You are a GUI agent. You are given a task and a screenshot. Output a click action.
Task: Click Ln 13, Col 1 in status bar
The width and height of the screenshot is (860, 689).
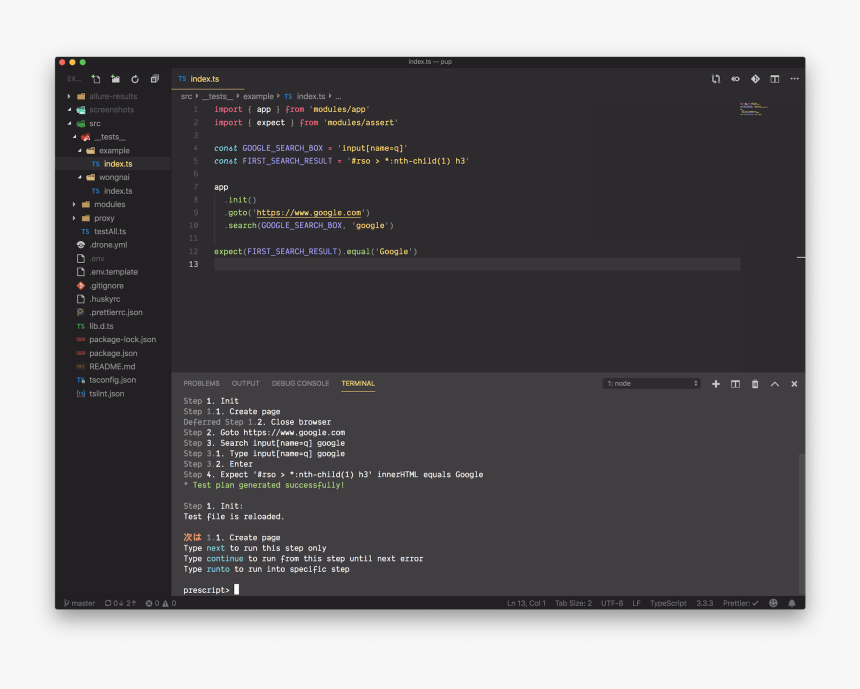(x=526, y=603)
